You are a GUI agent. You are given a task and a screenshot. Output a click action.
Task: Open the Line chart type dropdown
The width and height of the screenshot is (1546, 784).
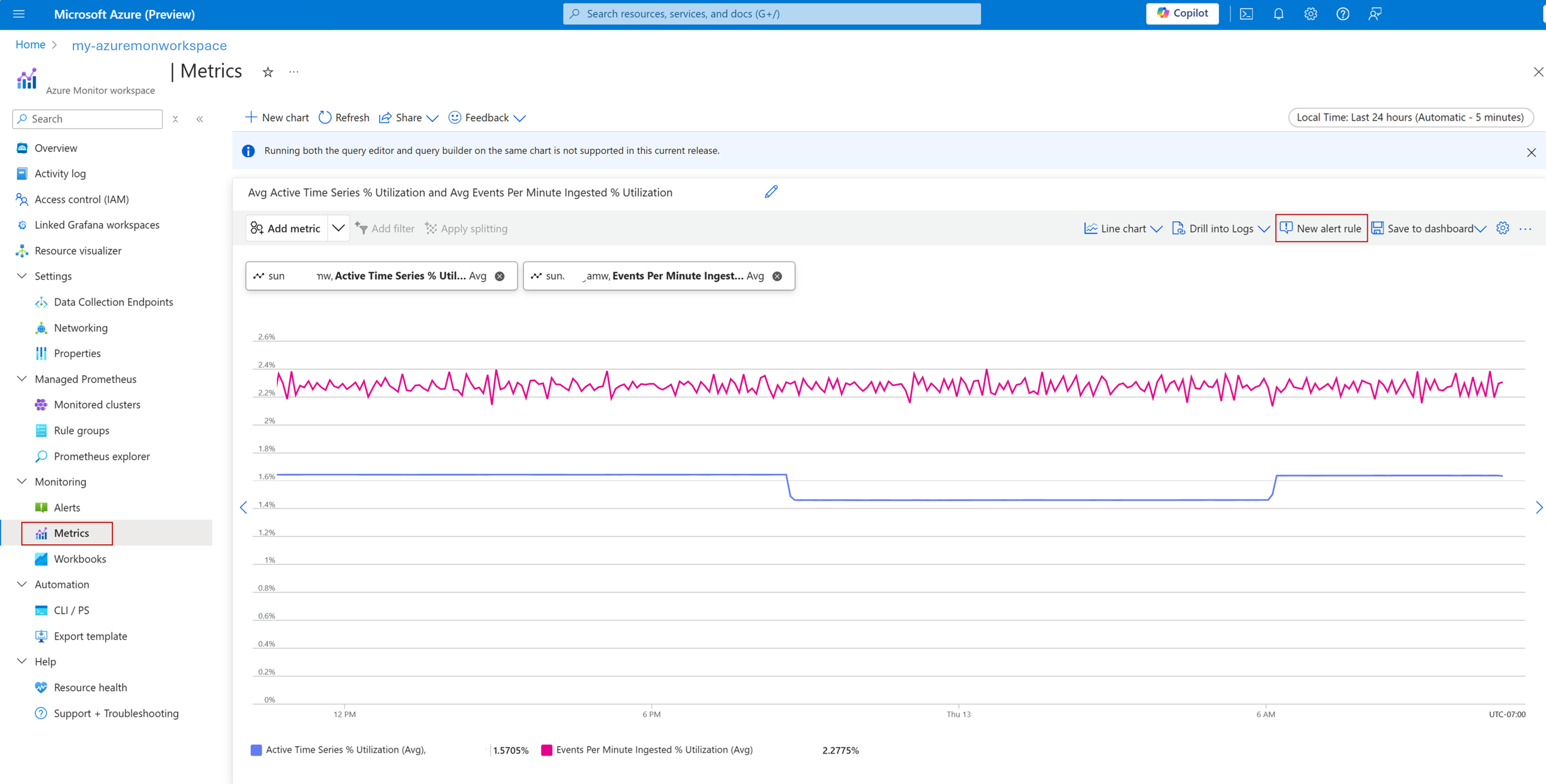1124,229
